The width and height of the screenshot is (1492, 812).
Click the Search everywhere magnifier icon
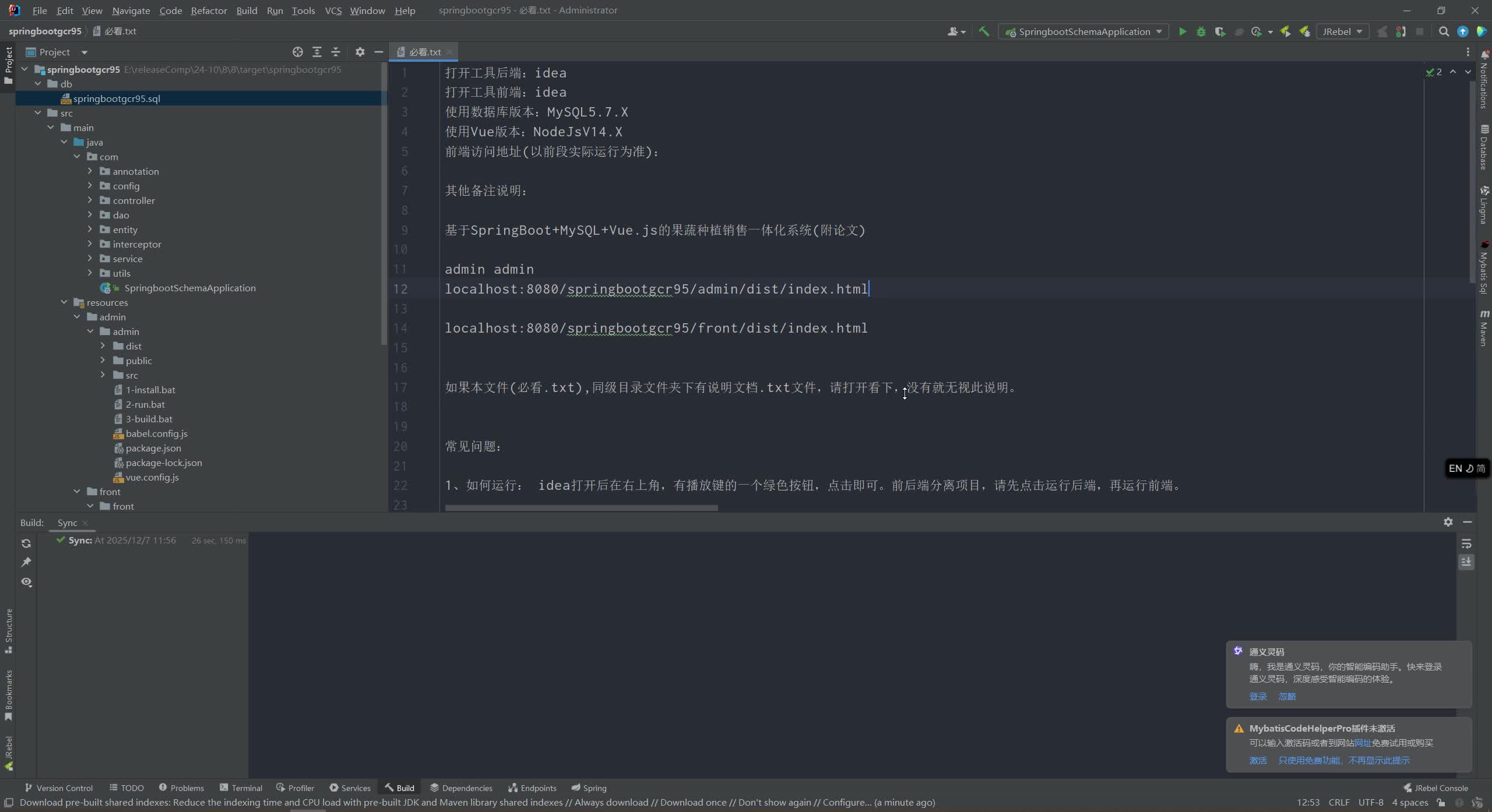click(x=1444, y=31)
